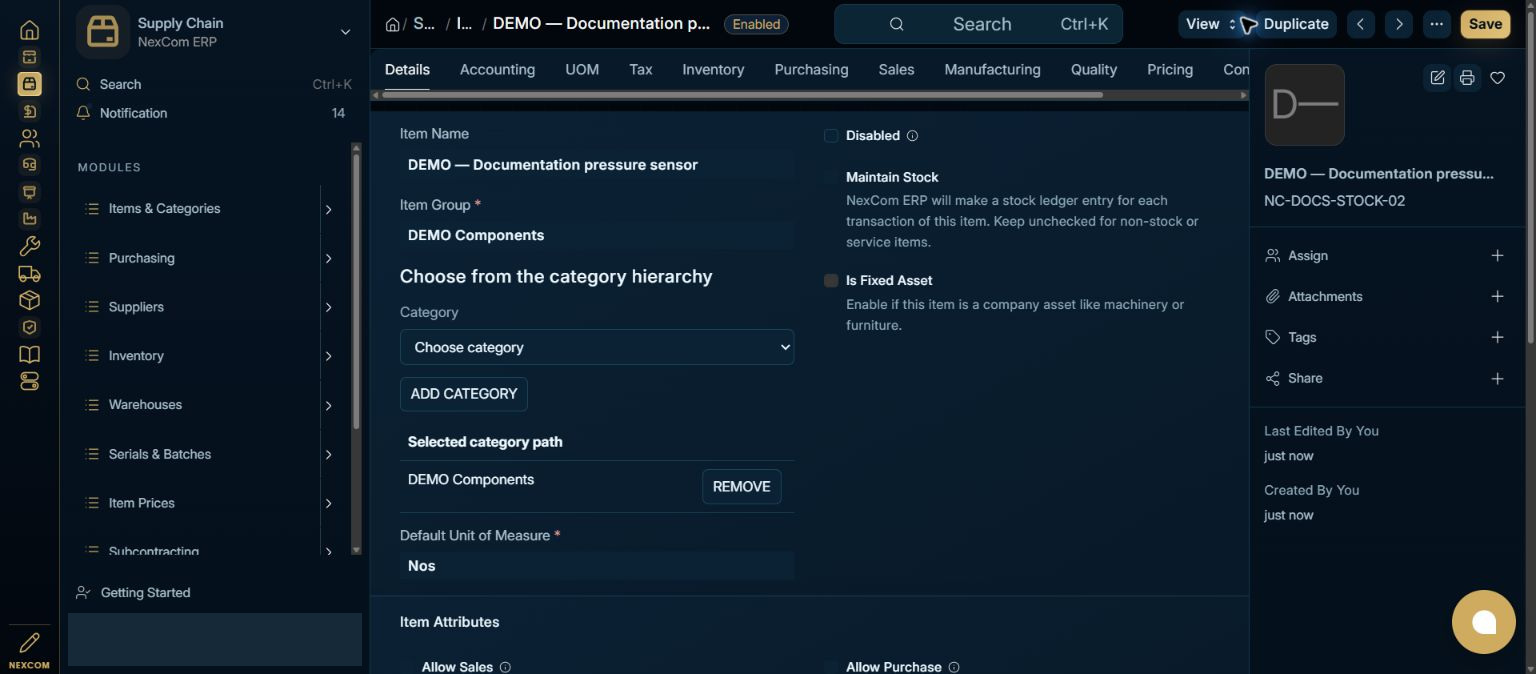Click the heart favorite icon
The width and height of the screenshot is (1536, 674).
click(1497, 77)
